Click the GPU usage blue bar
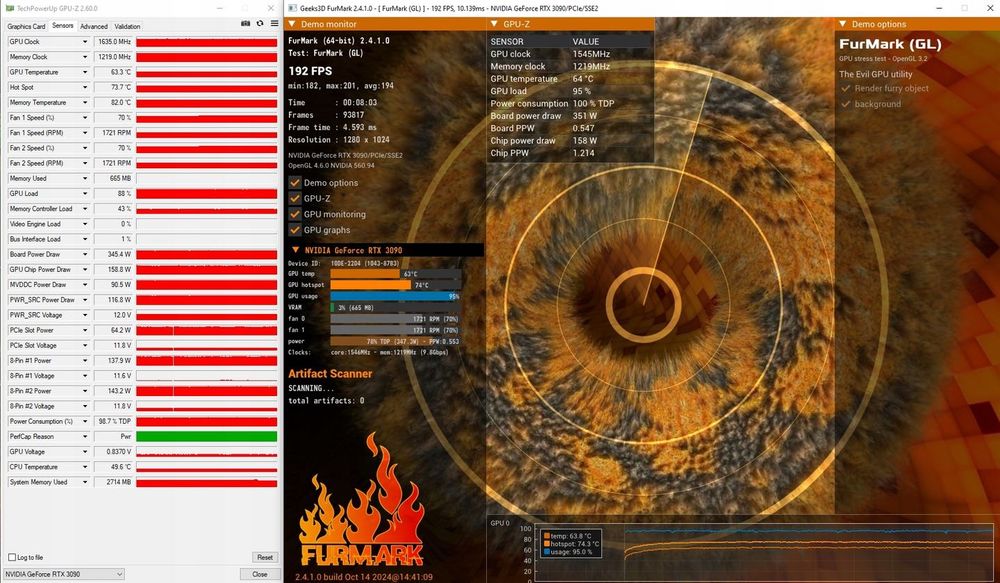 click(395, 296)
